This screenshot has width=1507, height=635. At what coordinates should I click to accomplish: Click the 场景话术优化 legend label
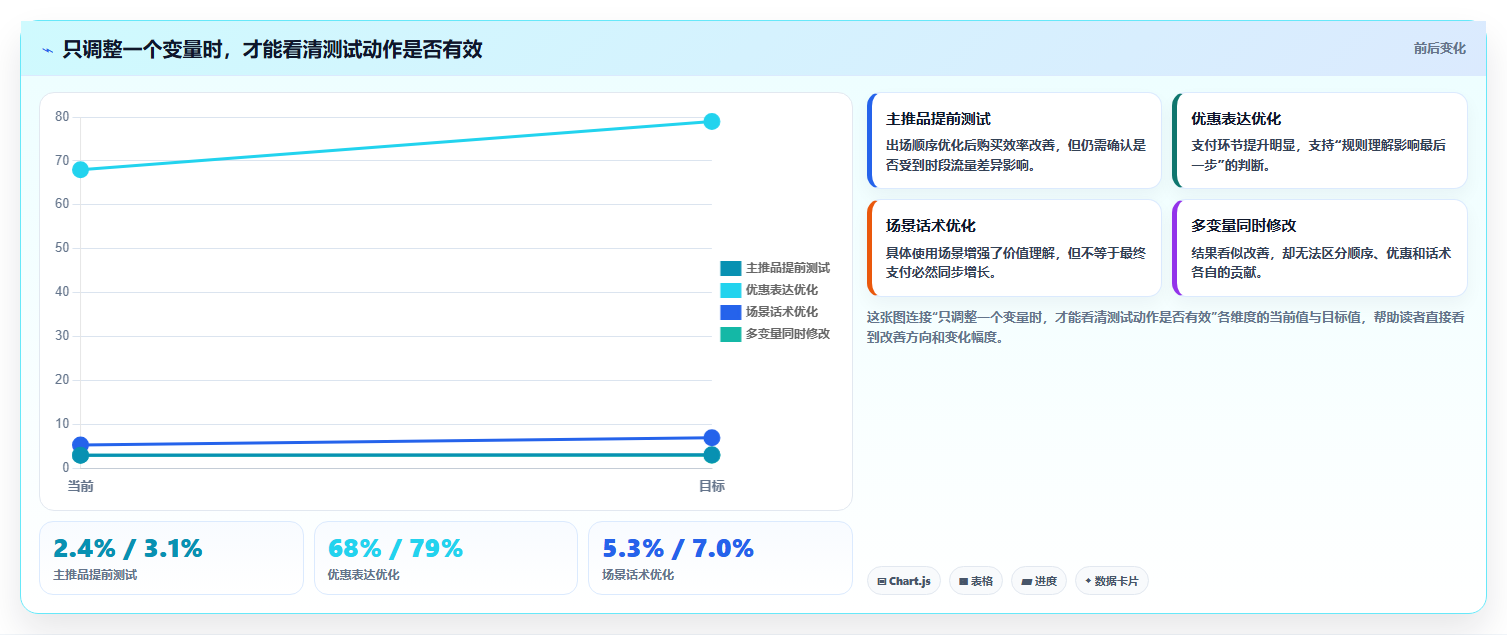click(781, 312)
